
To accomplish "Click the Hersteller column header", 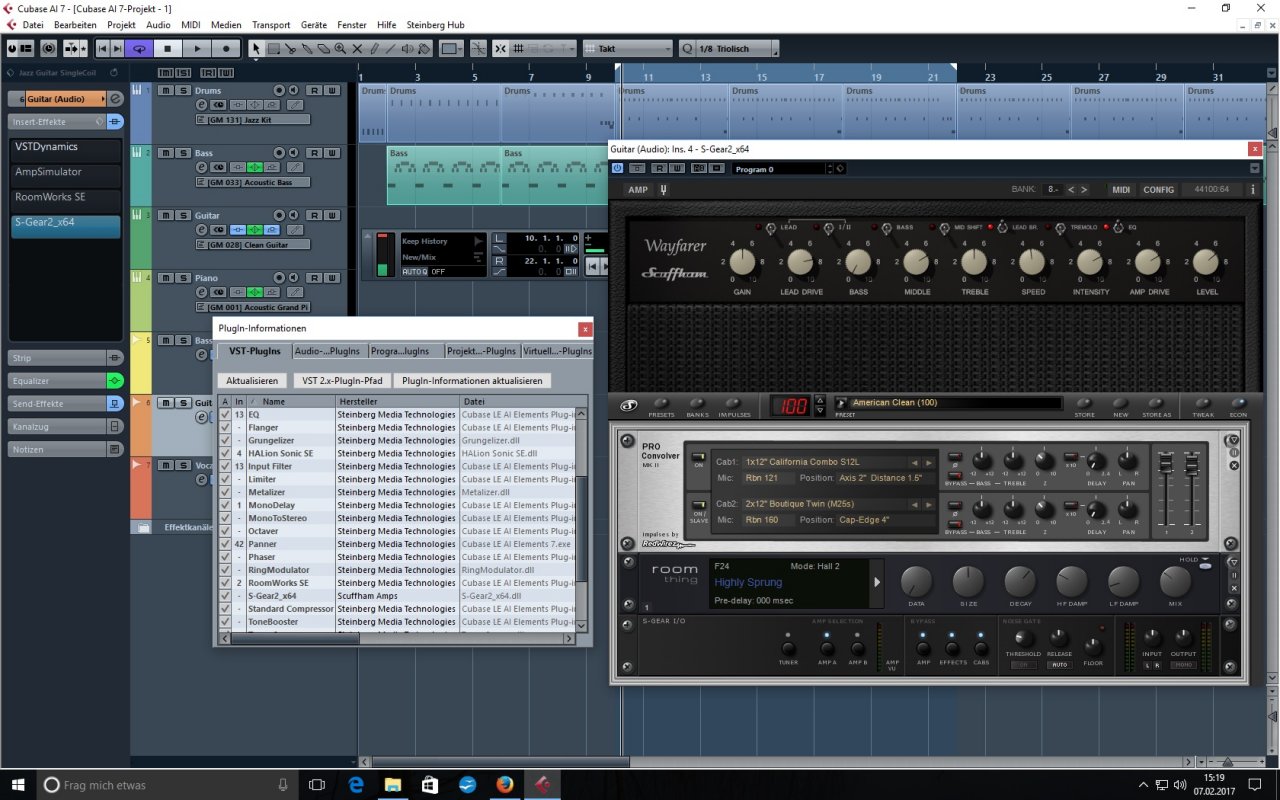I will [x=397, y=401].
